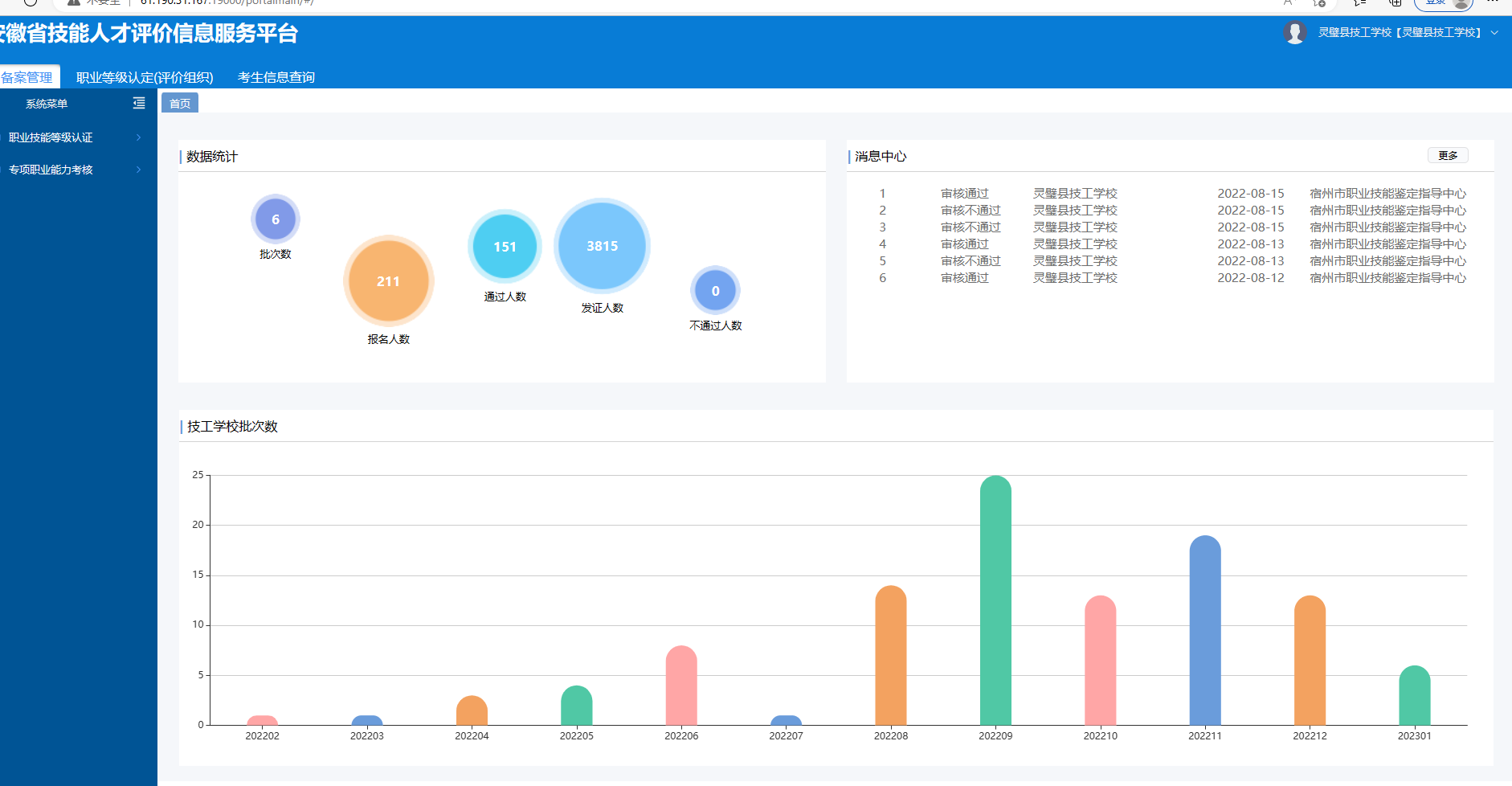1512x786 pixels.
Task: Click the platform title in header
Action: pos(149,34)
